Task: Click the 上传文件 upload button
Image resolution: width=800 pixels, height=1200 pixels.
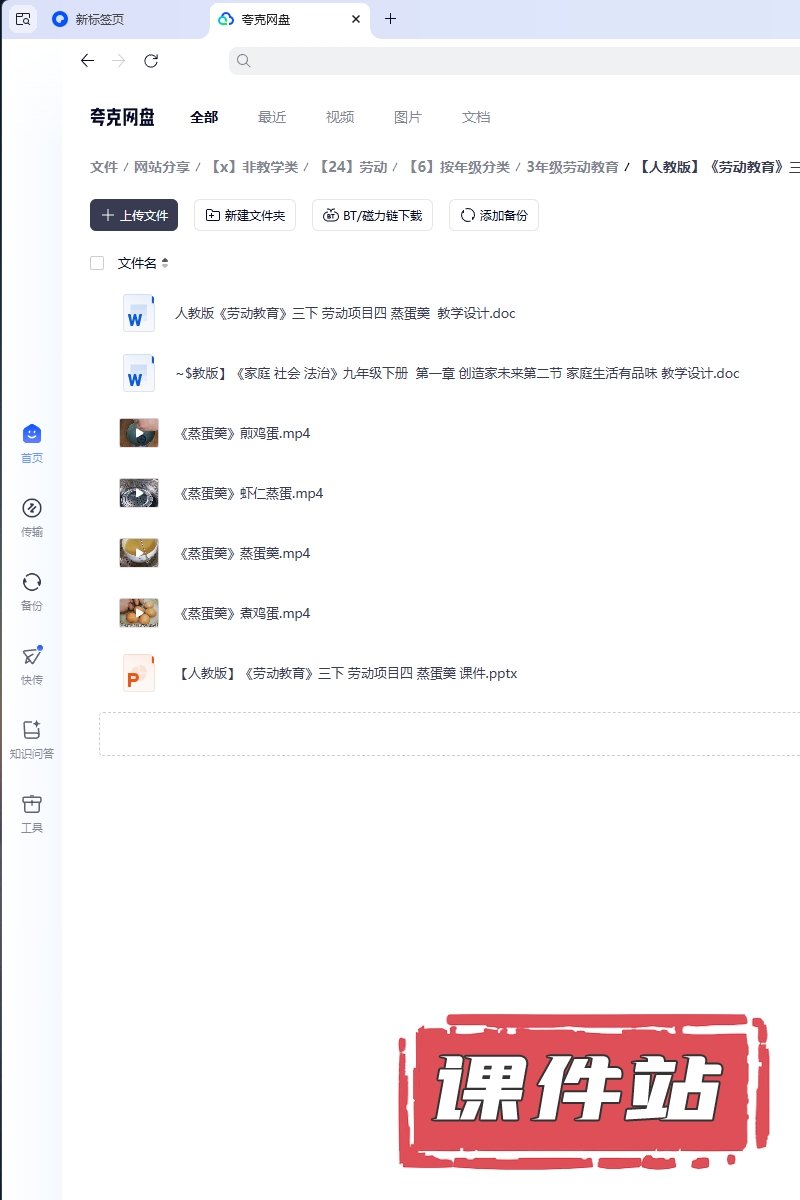Action: (134, 215)
